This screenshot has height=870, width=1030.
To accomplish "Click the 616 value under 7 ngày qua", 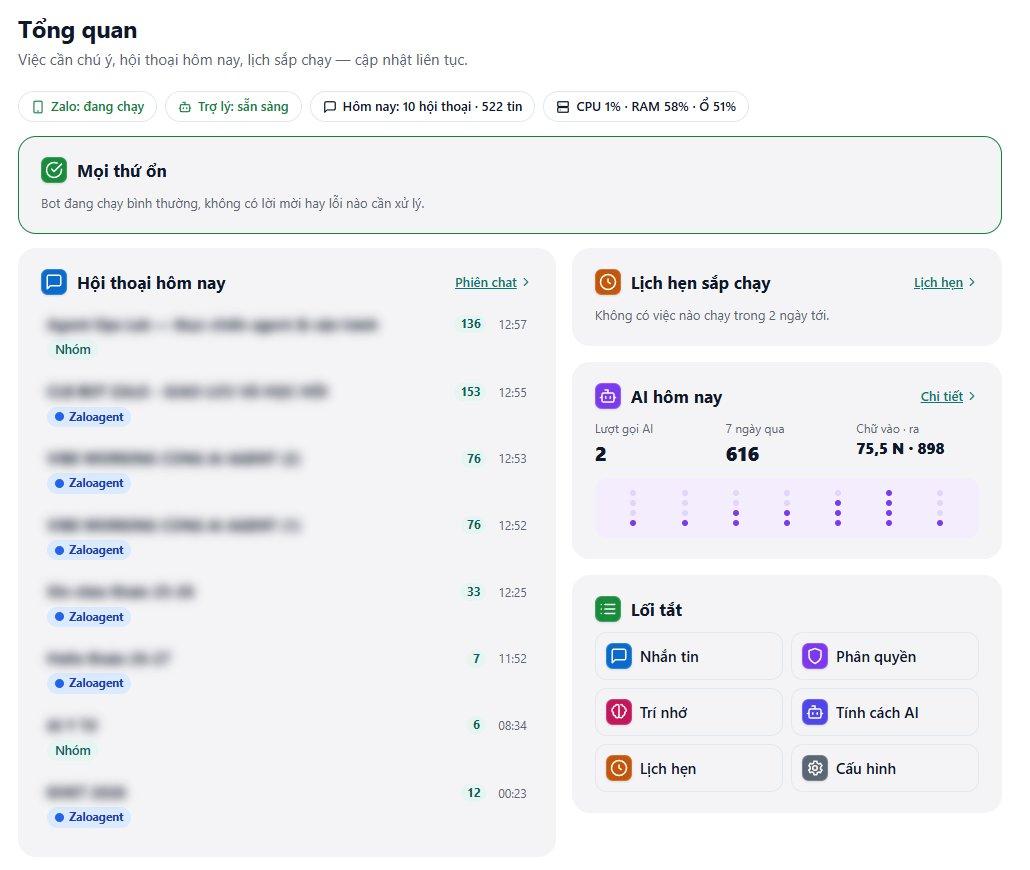I will (742, 454).
